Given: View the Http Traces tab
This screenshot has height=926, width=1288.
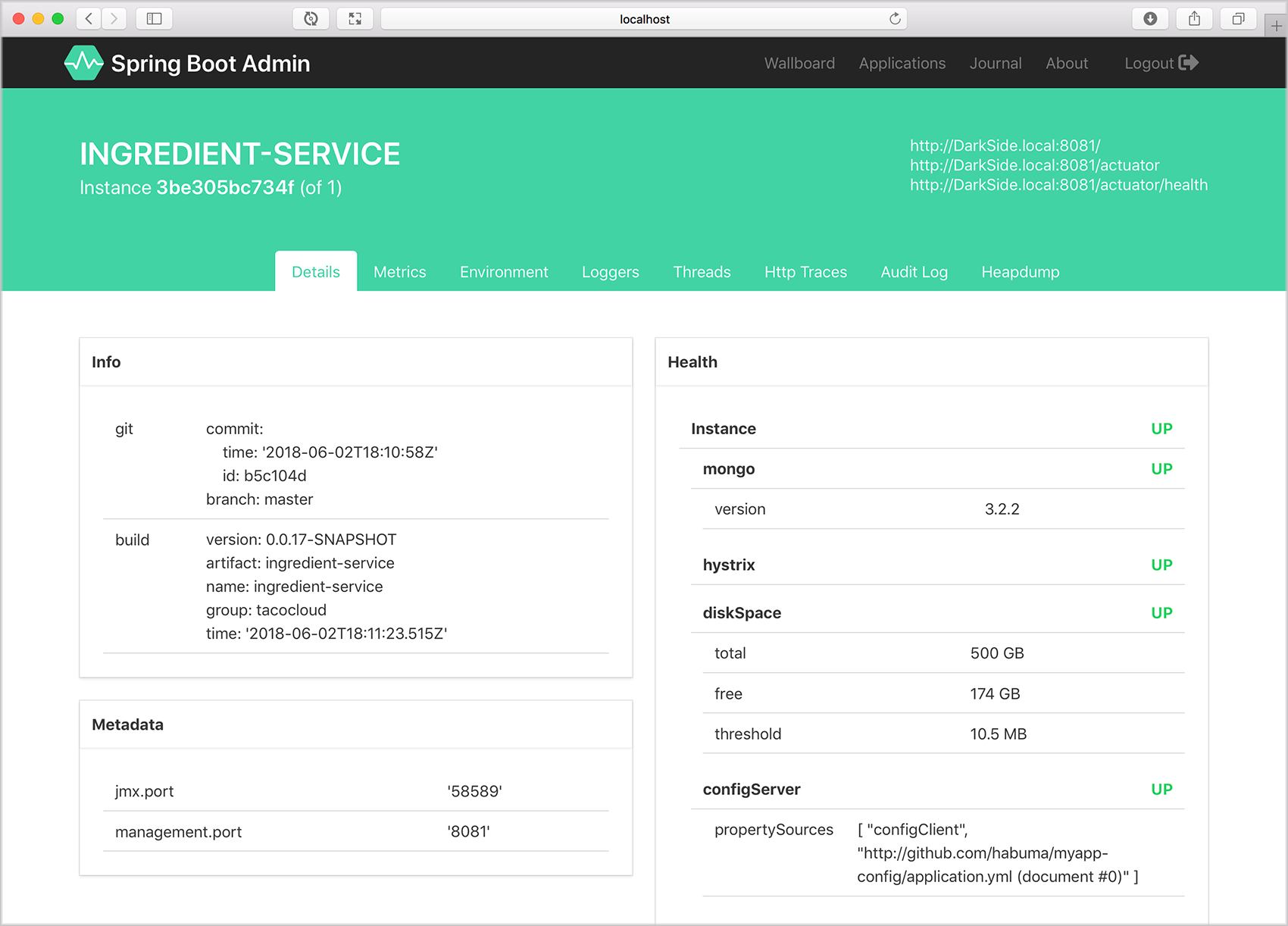Looking at the screenshot, I should tap(805, 272).
